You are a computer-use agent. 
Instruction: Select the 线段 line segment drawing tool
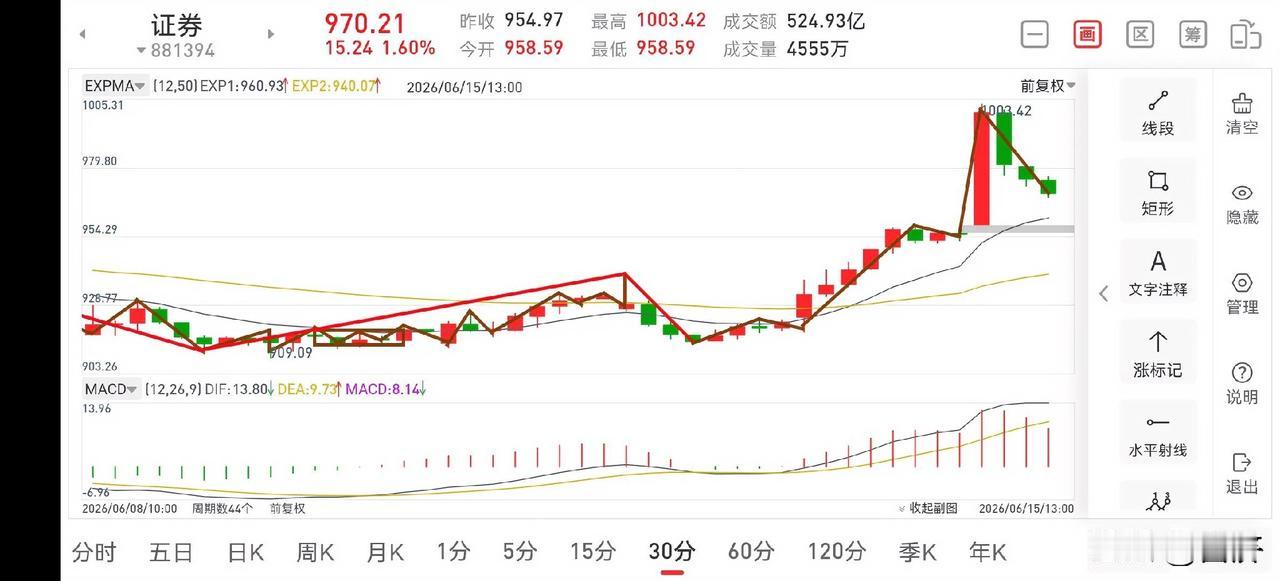(1158, 113)
